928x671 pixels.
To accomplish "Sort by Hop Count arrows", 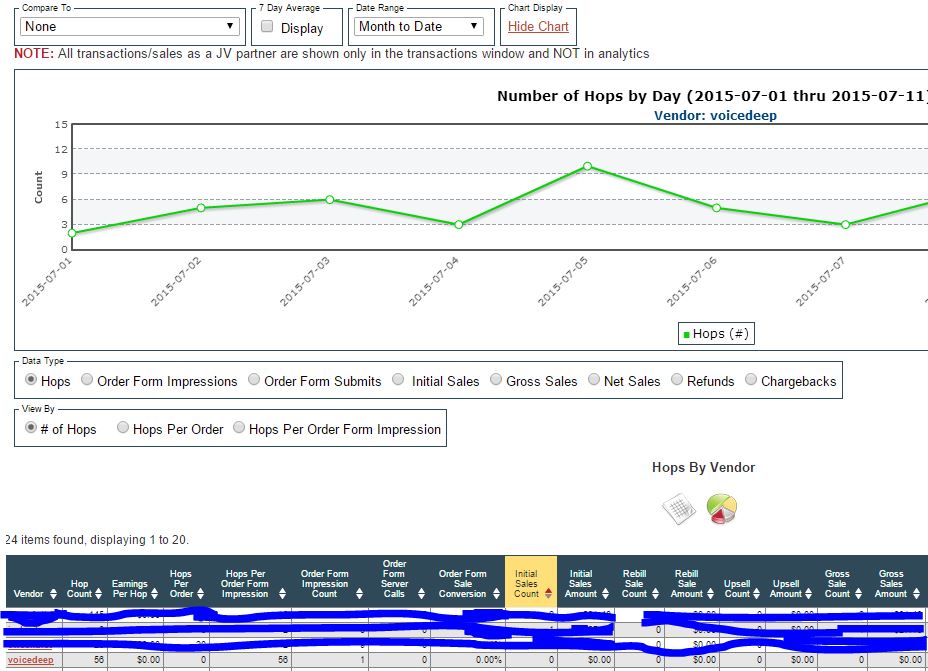I will tap(98, 593).
